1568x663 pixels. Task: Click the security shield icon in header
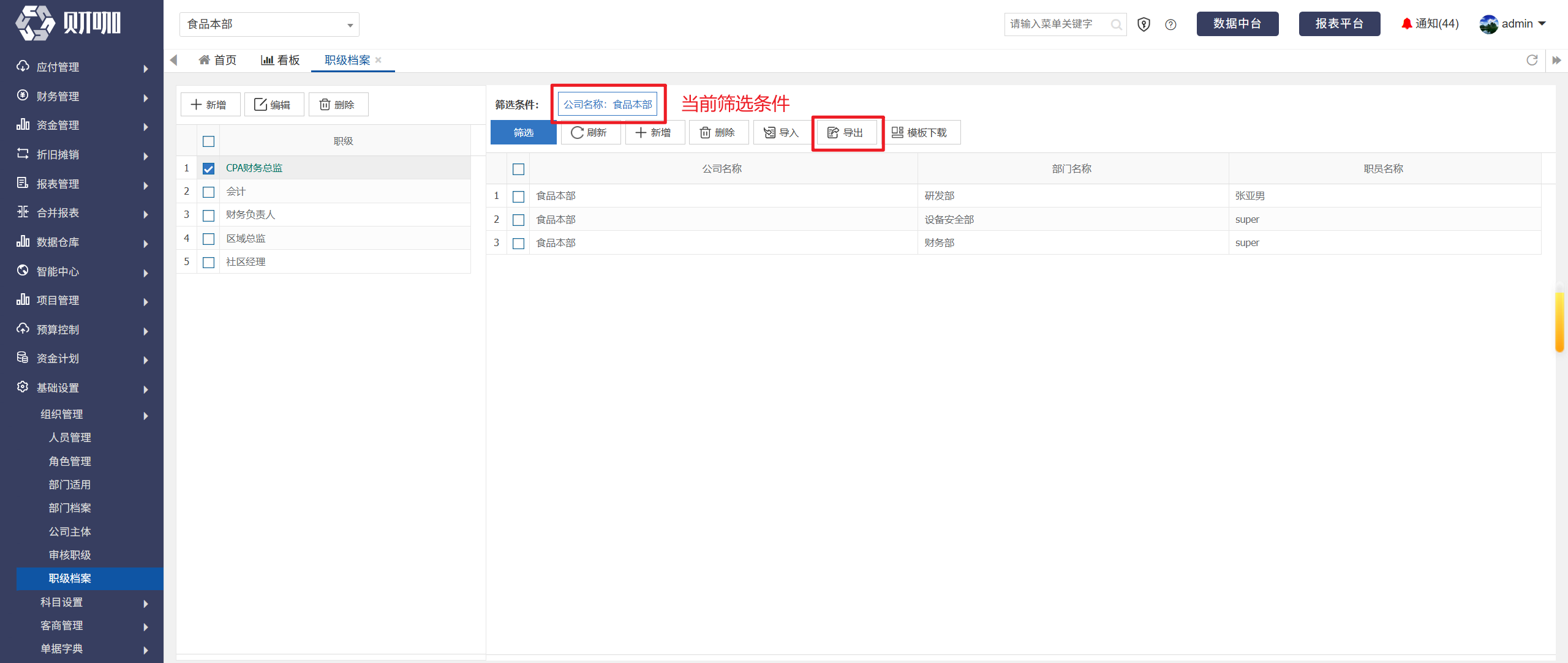(x=1144, y=24)
